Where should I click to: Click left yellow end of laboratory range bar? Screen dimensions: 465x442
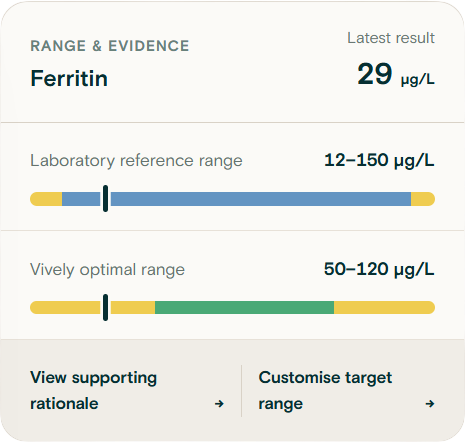click(x=46, y=199)
